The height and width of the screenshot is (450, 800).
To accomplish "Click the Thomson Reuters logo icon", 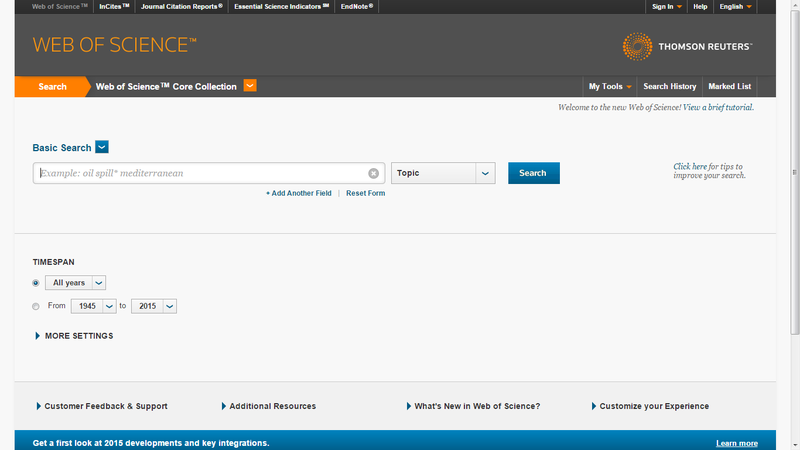I will click(x=637, y=46).
